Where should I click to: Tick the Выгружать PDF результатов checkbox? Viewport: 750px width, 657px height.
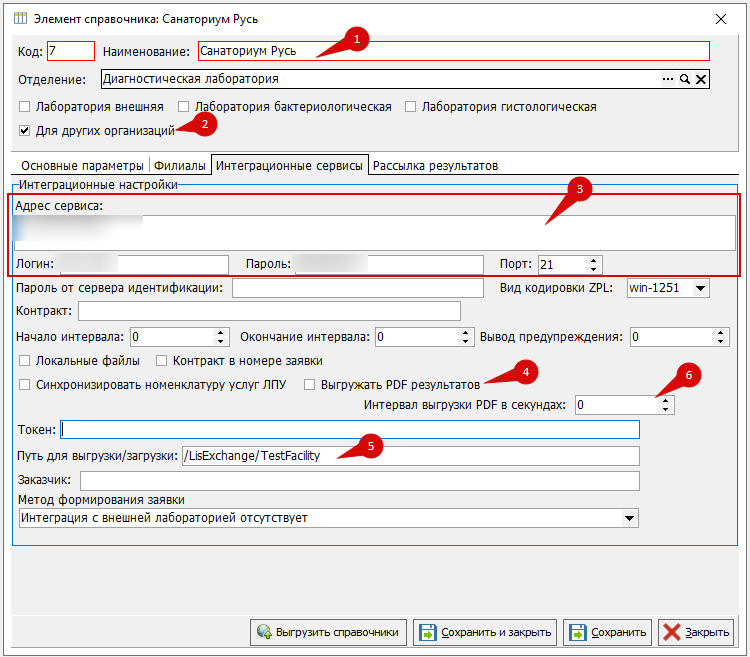click(x=311, y=384)
